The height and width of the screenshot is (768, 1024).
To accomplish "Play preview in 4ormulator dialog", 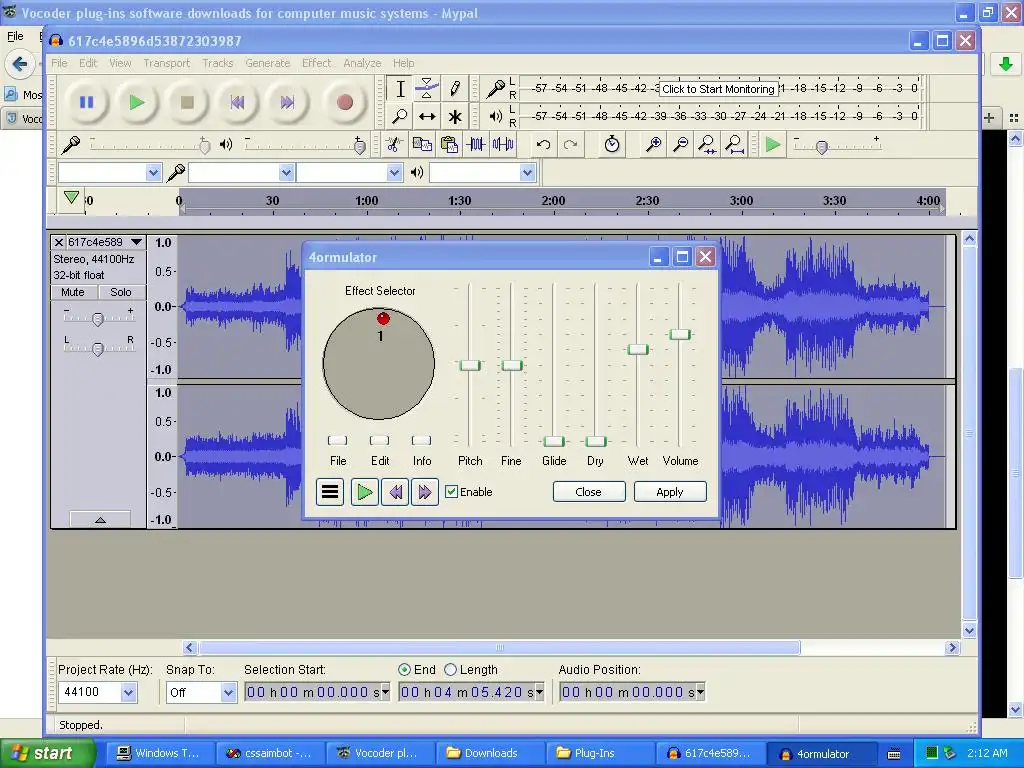I will [364, 492].
